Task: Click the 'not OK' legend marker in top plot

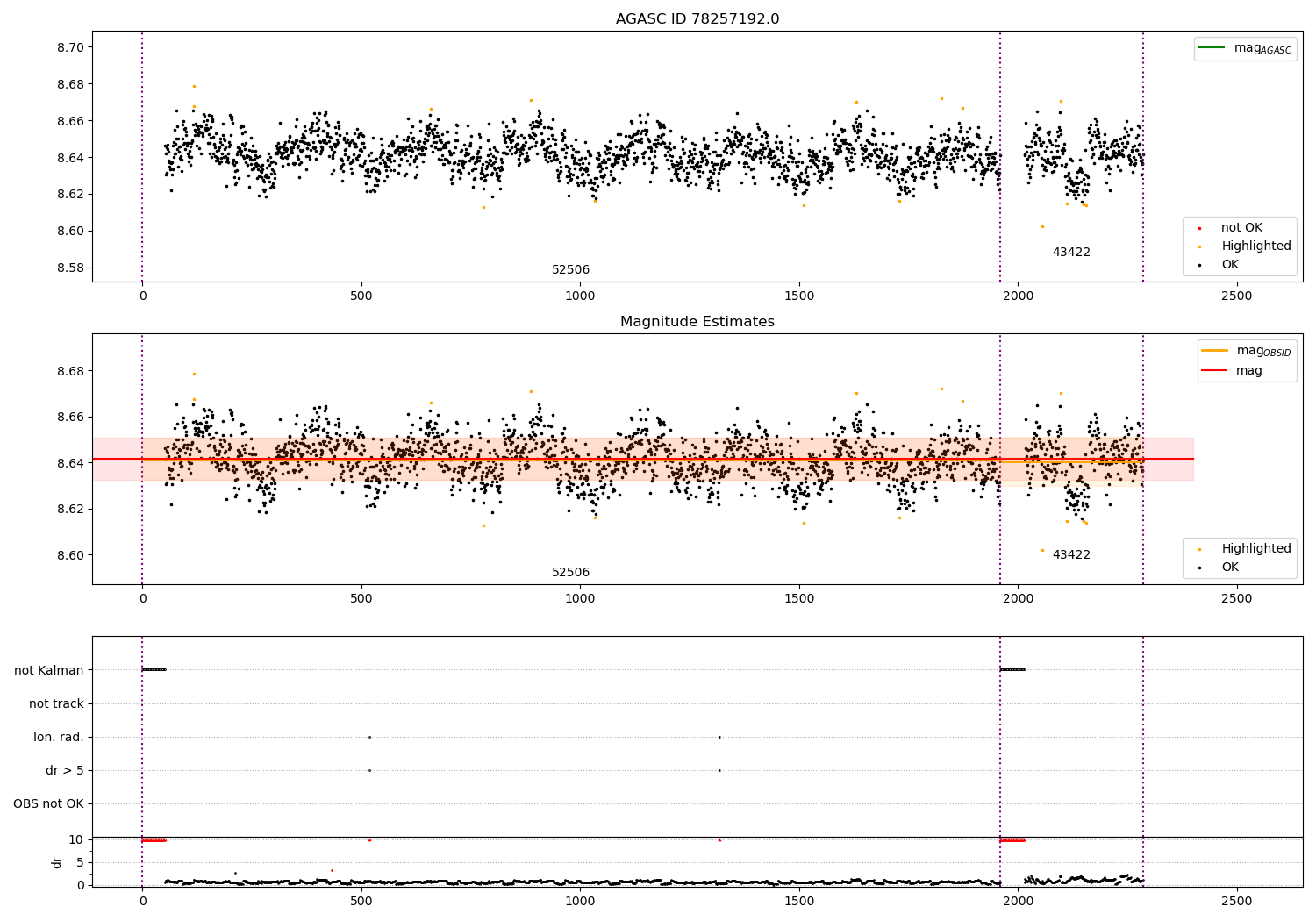Action: pos(1199,228)
